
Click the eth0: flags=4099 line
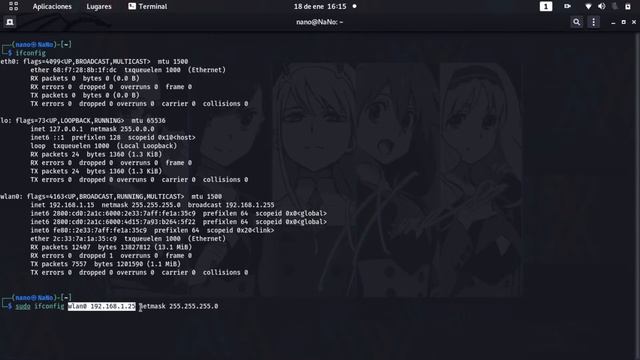94,61
